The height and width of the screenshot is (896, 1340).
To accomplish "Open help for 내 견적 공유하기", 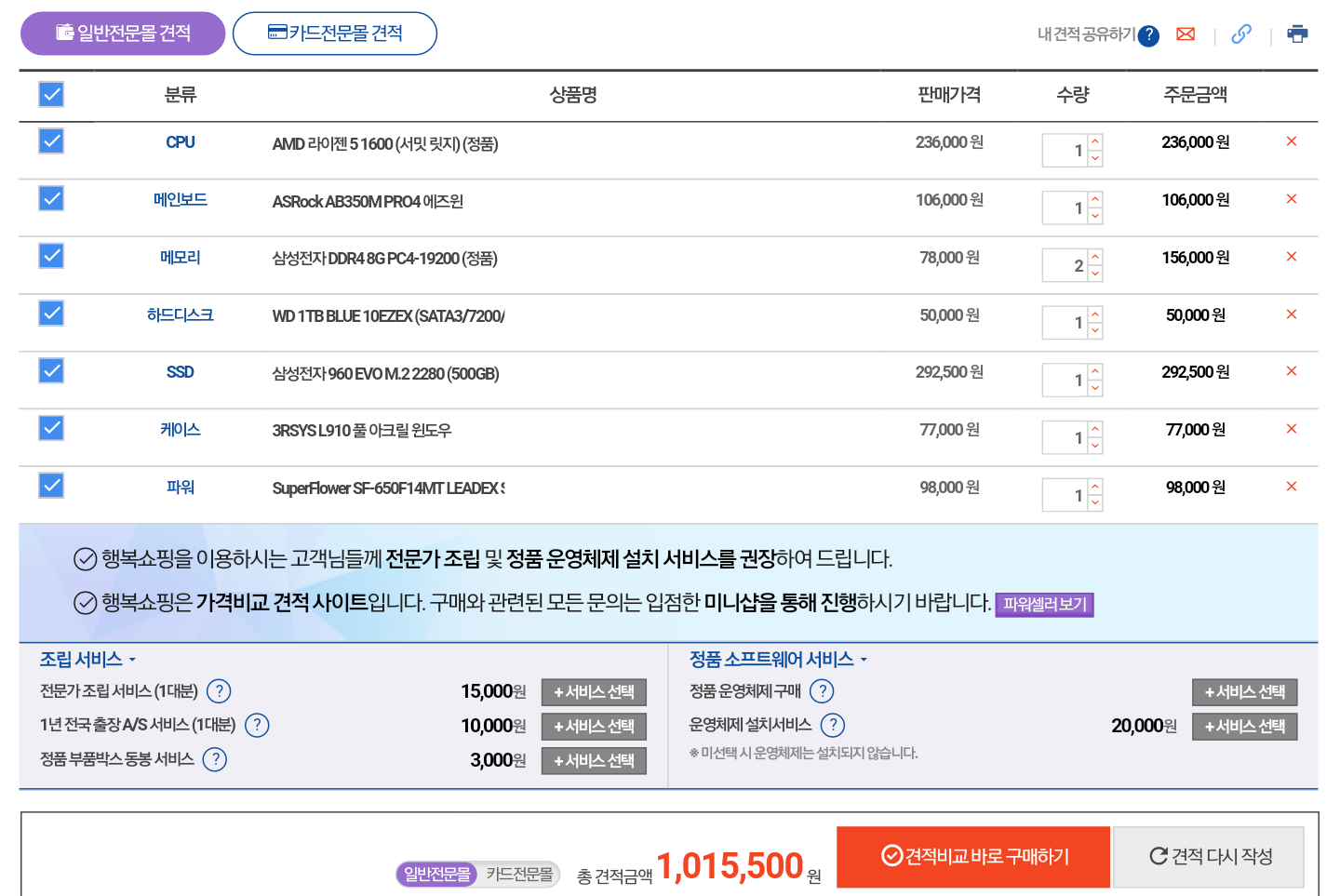I will coord(1149,35).
